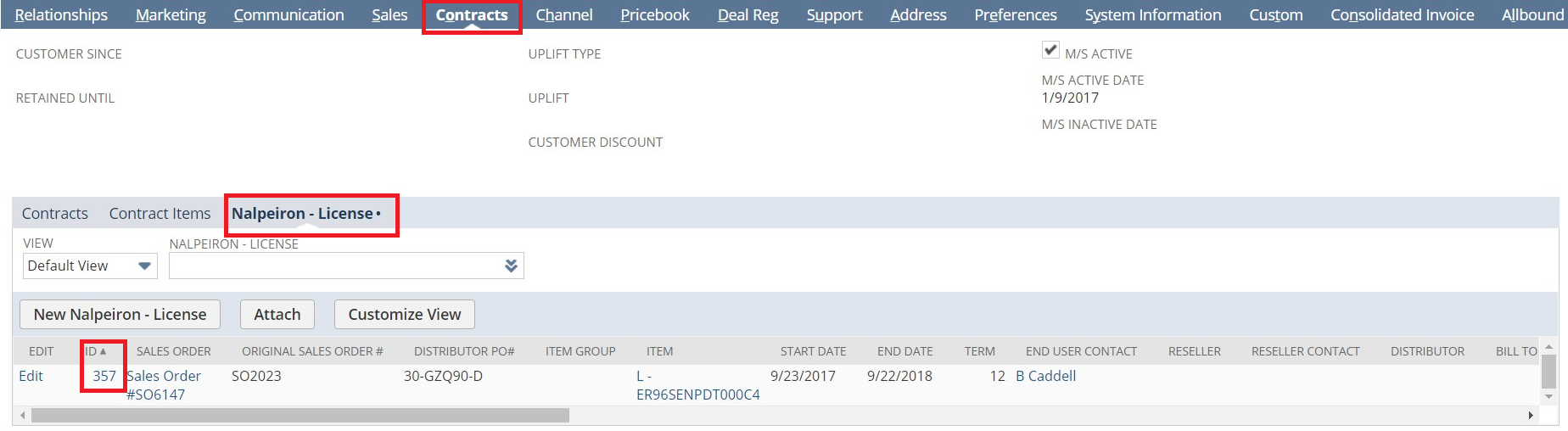This screenshot has height=431, width=1568.
Task: Click the horizontal scrollbar right arrow
Action: 1531,416
